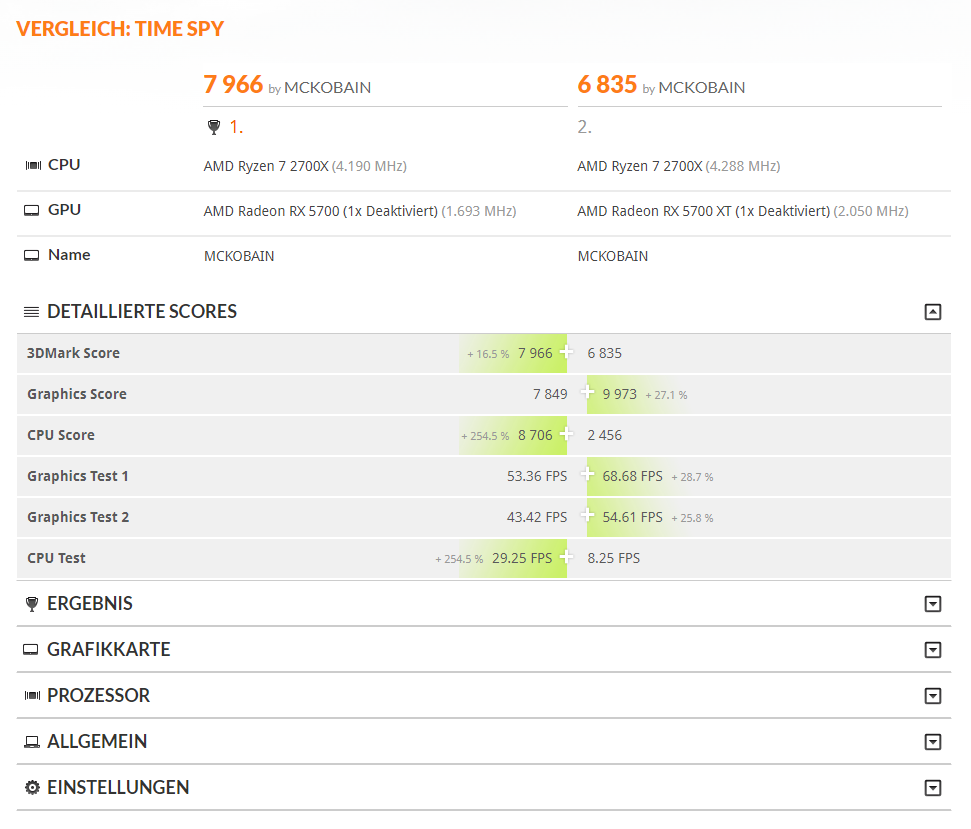
Task: Click the 2 456 CPU score value
Action: pyautogui.click(x=604, y=436)
